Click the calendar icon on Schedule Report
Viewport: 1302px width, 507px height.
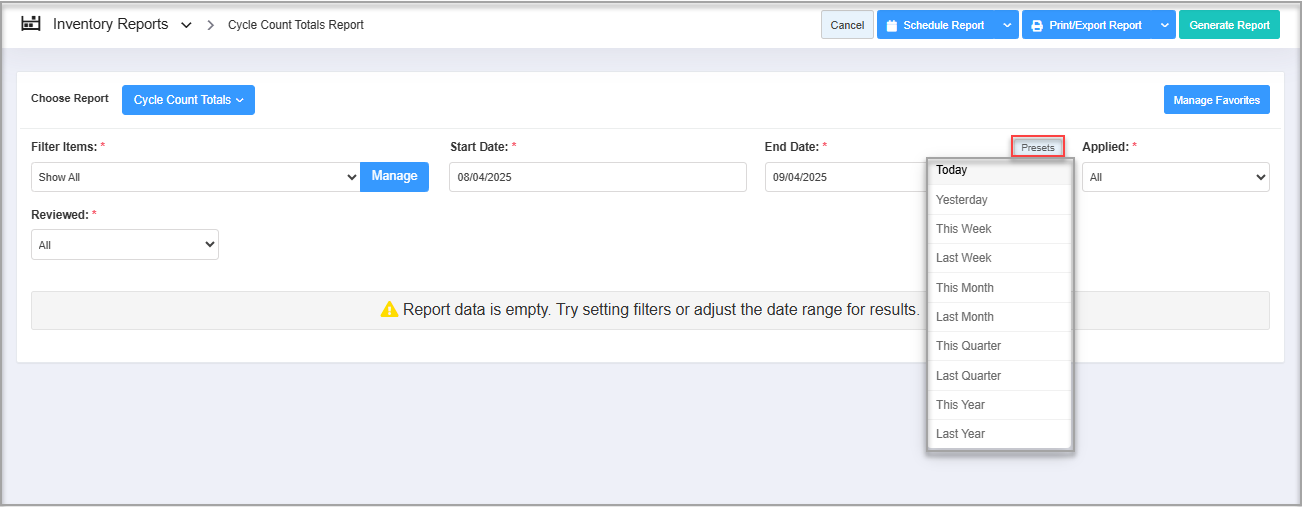point(892,26)
